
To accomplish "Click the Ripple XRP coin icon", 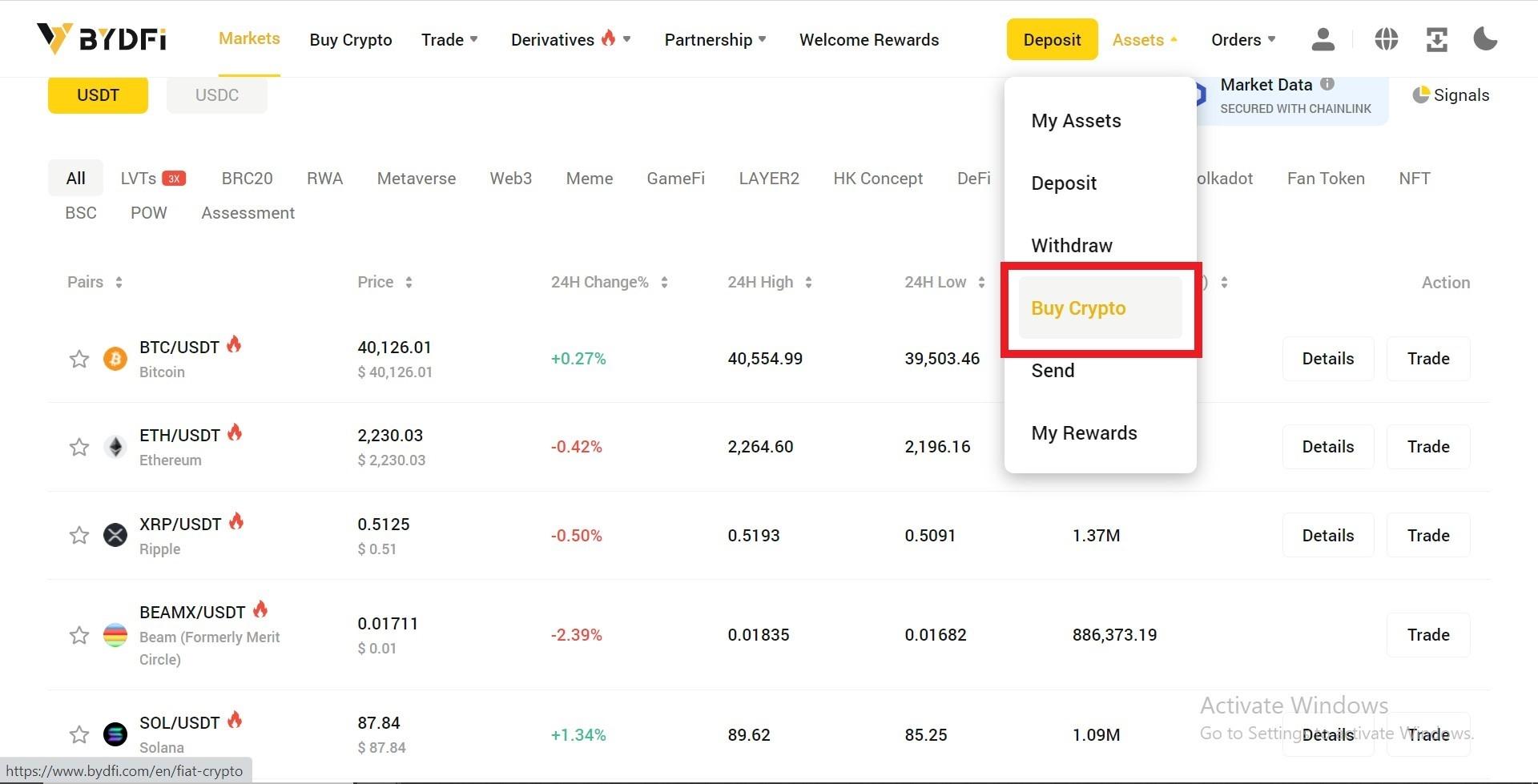I will (115, 535).
